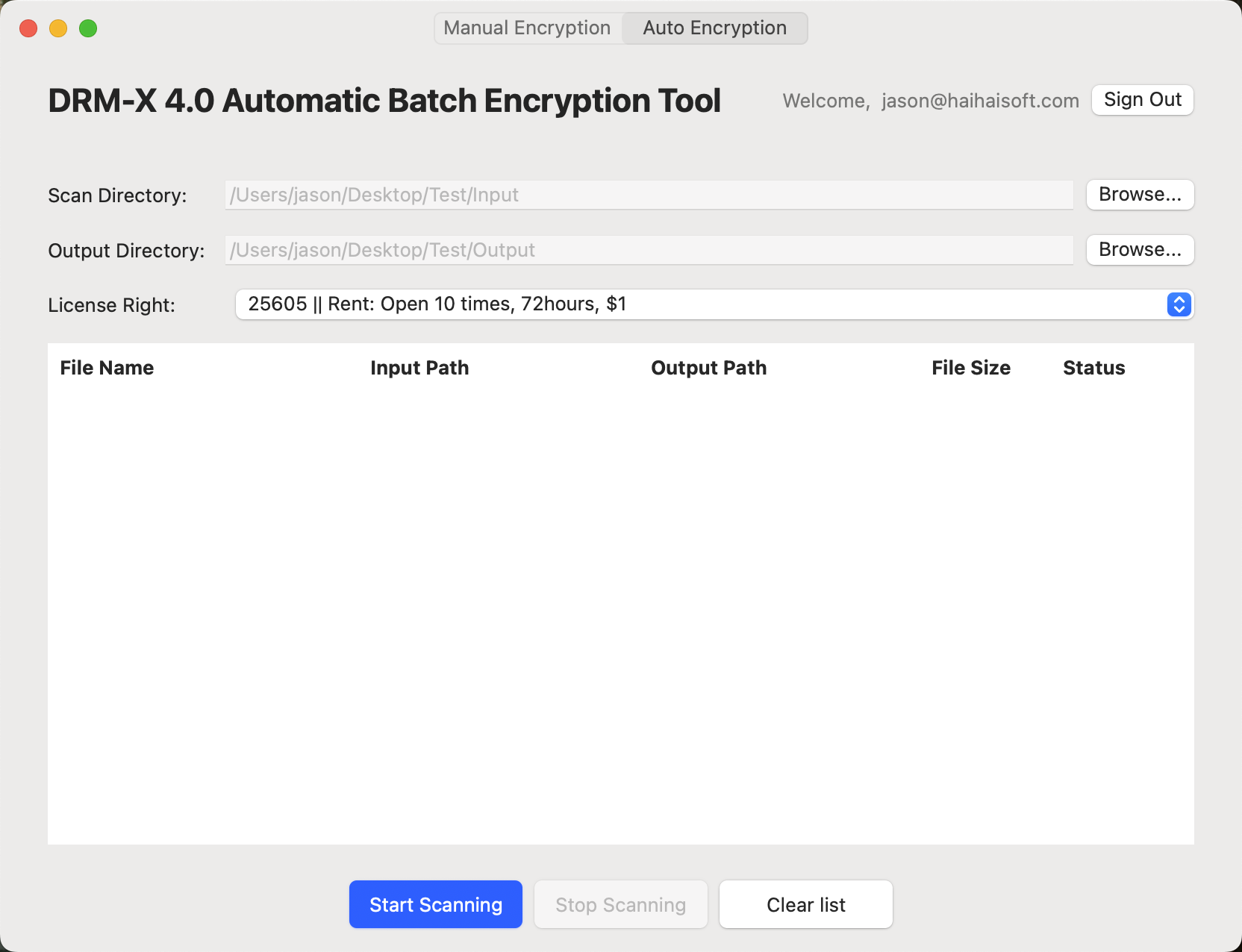Click the File Name column header
Viewport: 1242px width, 952px height.
point(107,368)
